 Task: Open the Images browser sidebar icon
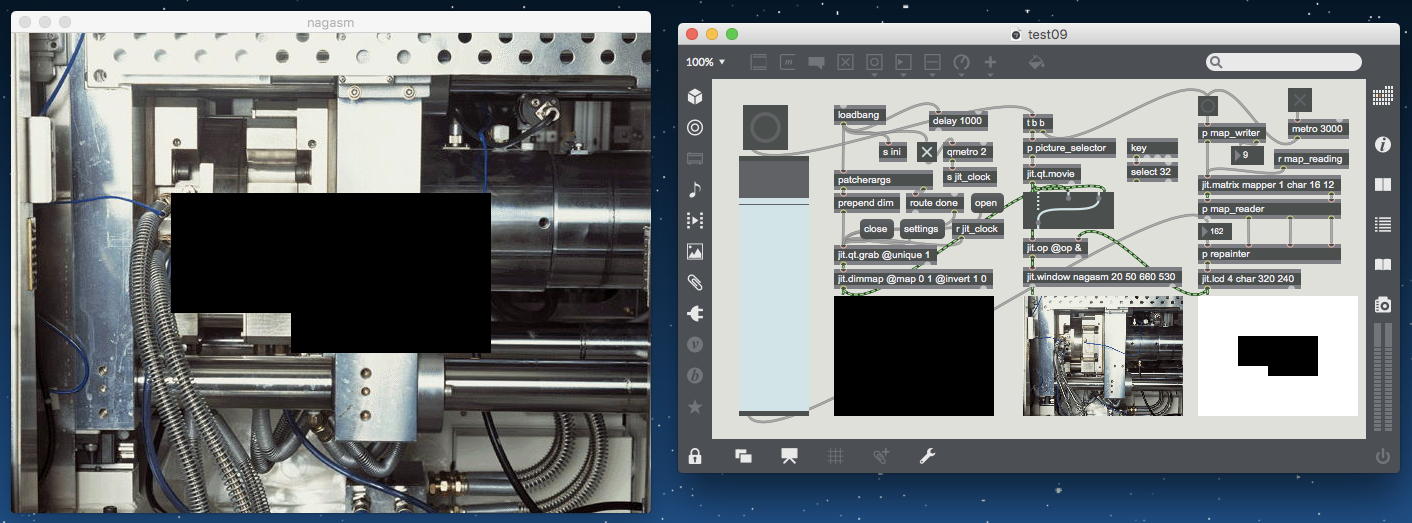[695, 252]
